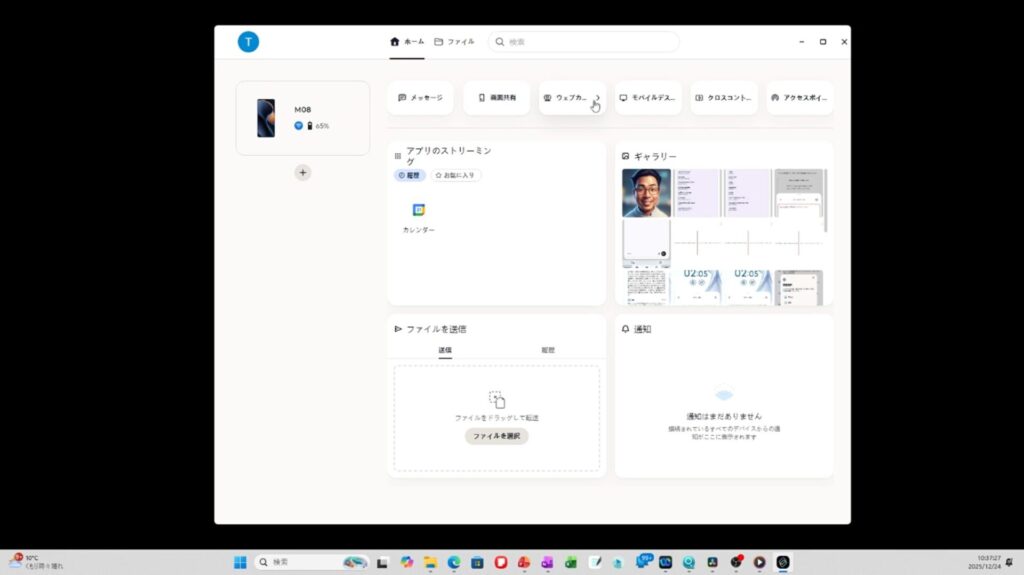Launch the カレンダー app icon
The height and width of the screenshot is (575, 1024).
tap(419, 215)
